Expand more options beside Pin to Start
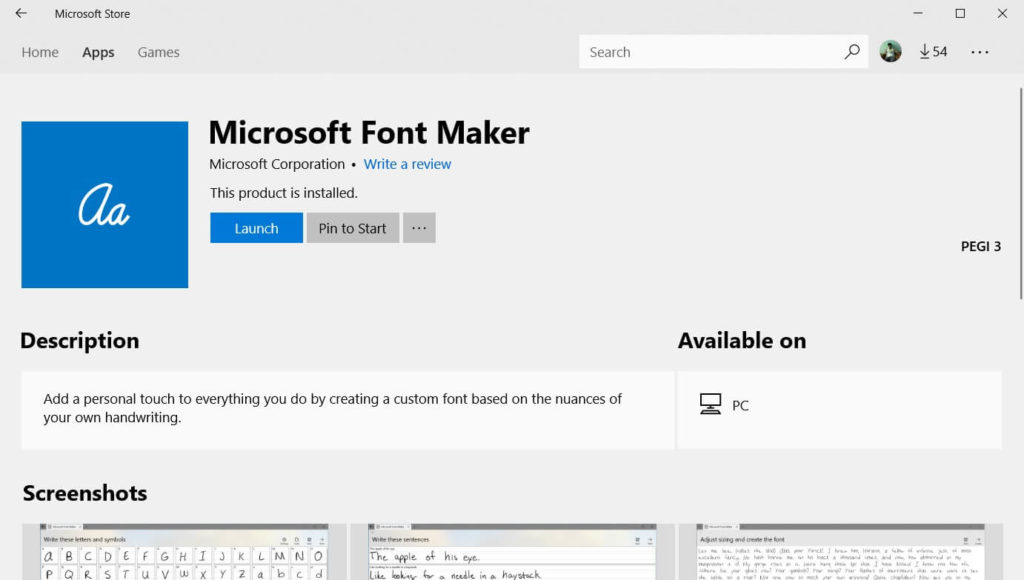1024x580 pixels. 419,228
